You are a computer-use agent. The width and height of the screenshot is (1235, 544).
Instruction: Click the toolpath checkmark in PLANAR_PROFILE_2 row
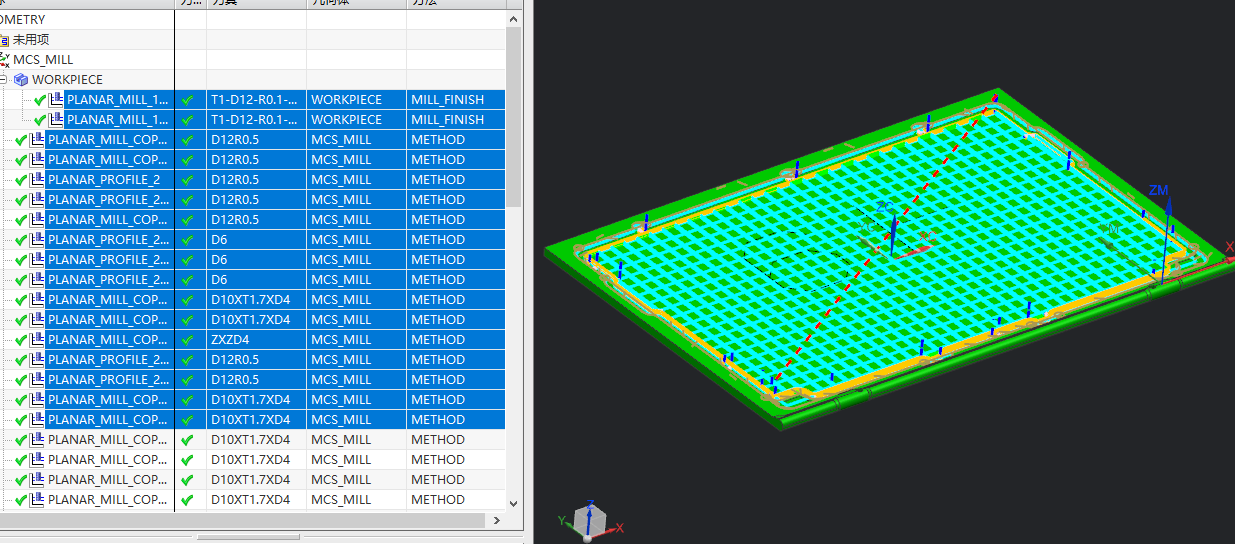[x=187, y=180]
